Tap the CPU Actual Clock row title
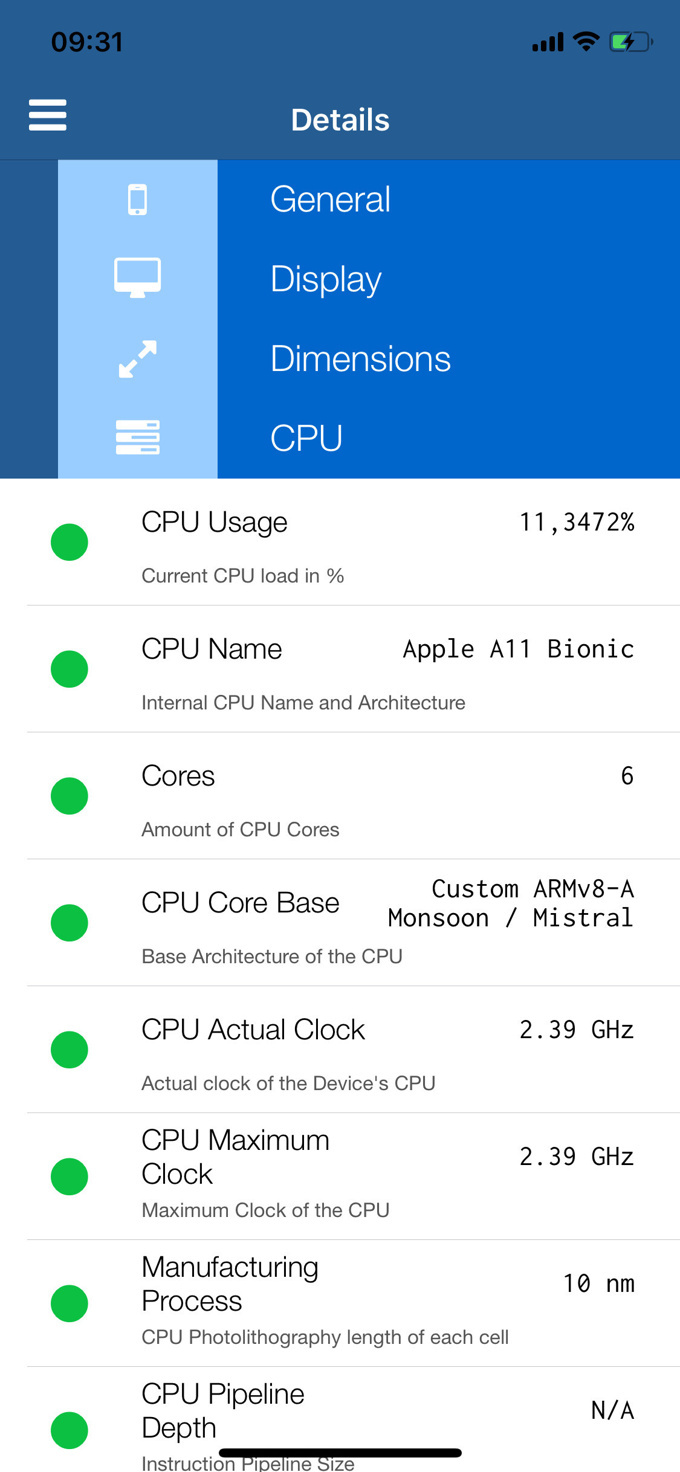This screenshot has width=680, height=1472. [253, 1030]
